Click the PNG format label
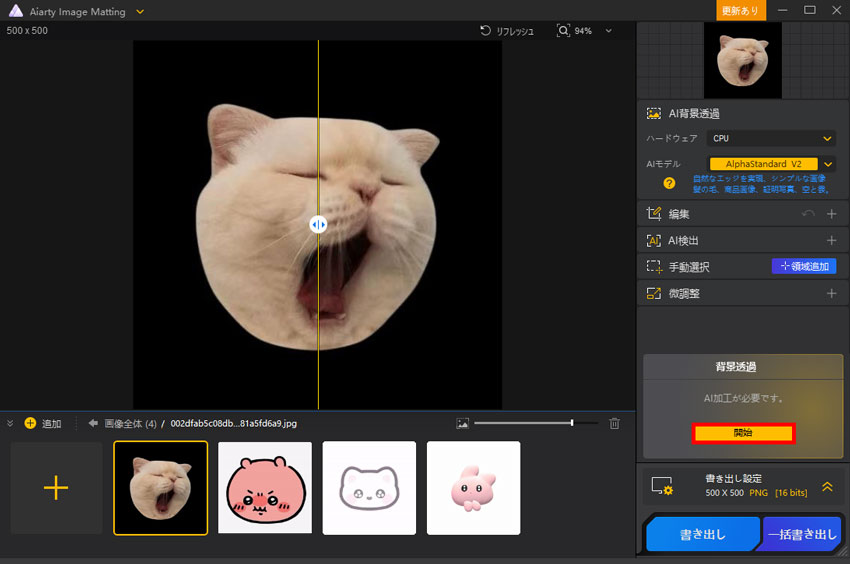The width and height of the screenshot is (850, 564). pos(758,493)
